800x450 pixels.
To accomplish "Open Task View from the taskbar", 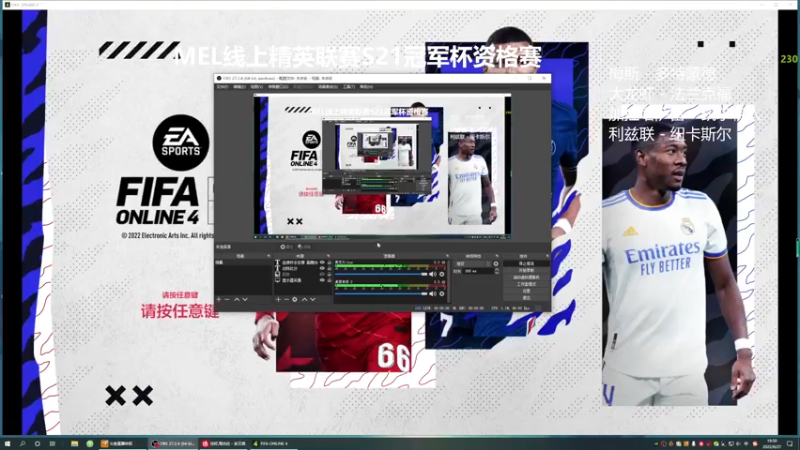I will click(x=52, y=443).
